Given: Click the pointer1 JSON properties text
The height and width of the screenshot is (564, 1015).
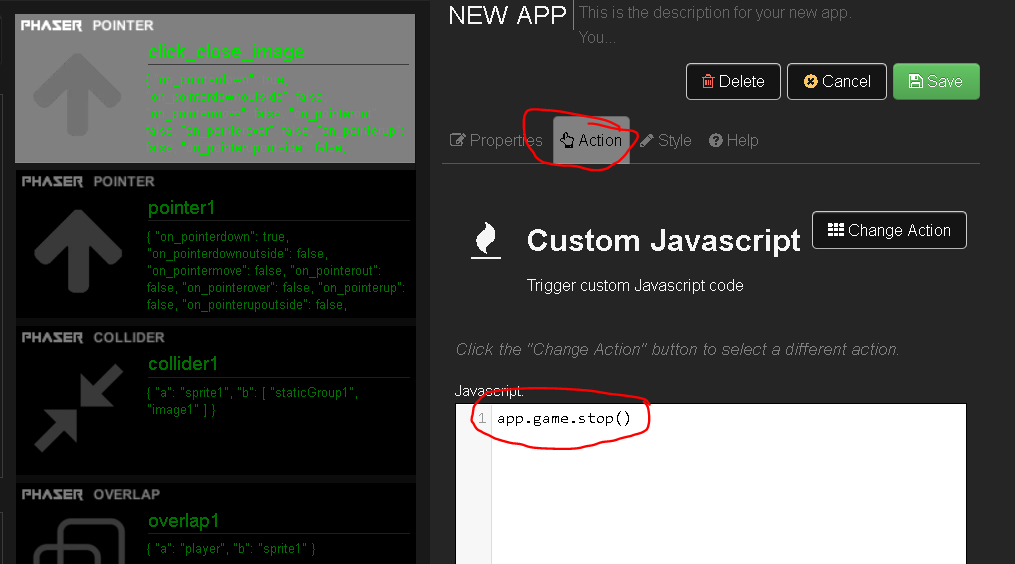Looking at the screenshot, I should (x=276, y=271).
